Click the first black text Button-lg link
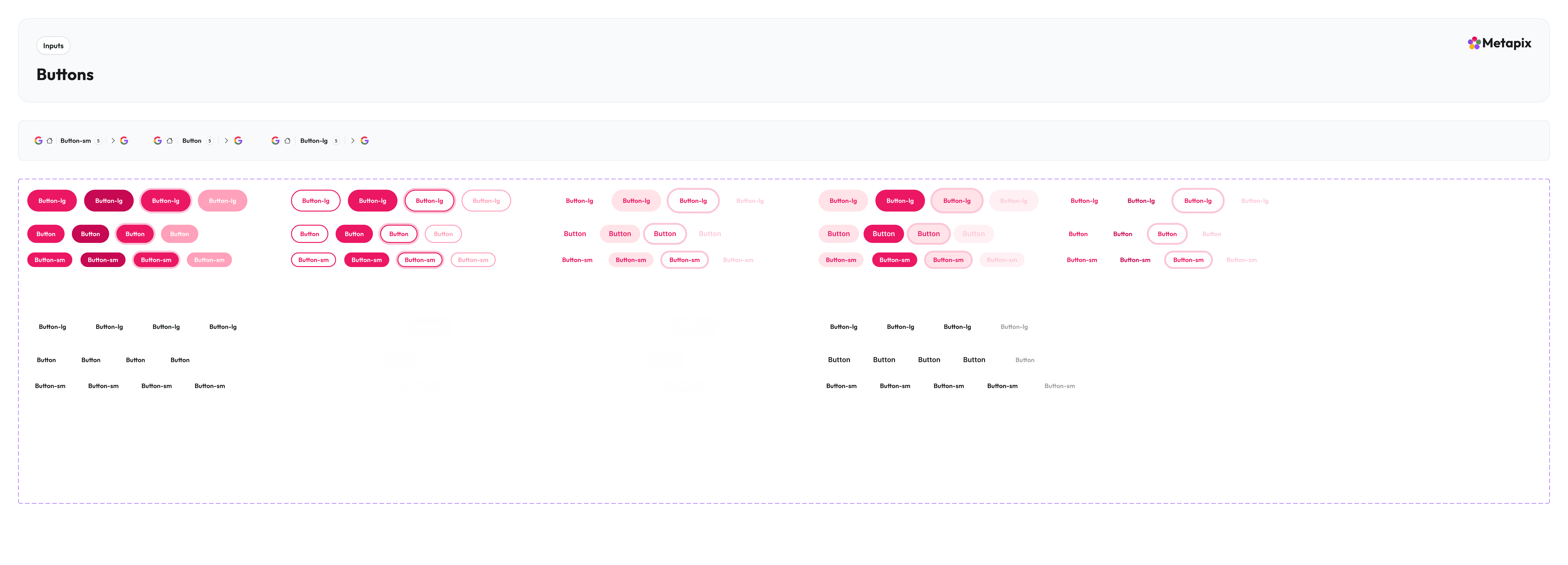Screen dimensions: 1568x565 pyautogui.click(x=52, y=327)
